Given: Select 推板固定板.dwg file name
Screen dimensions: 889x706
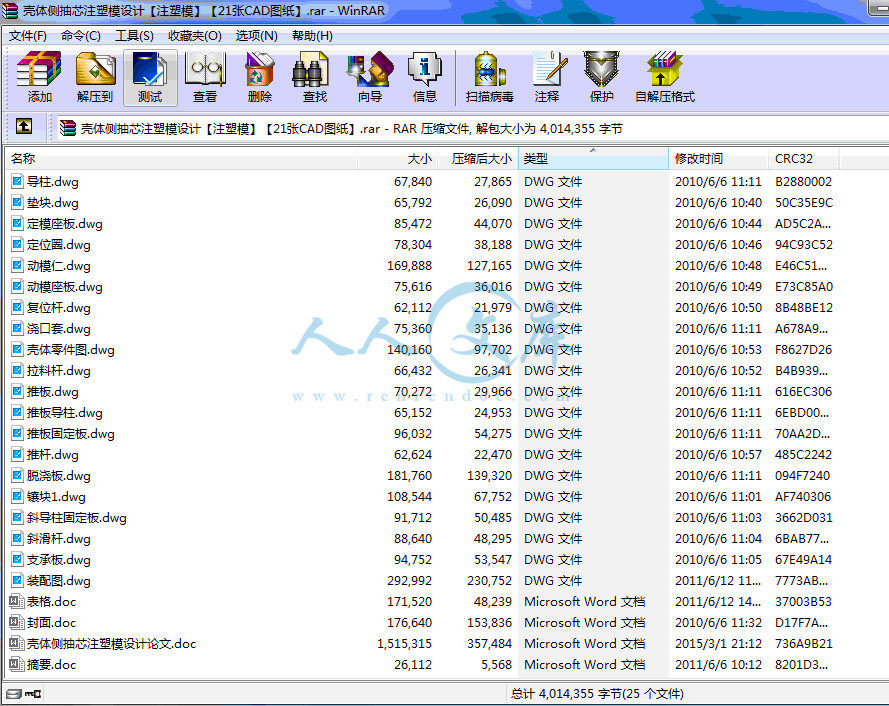Looking at the screenshot, I should point(70,433).
